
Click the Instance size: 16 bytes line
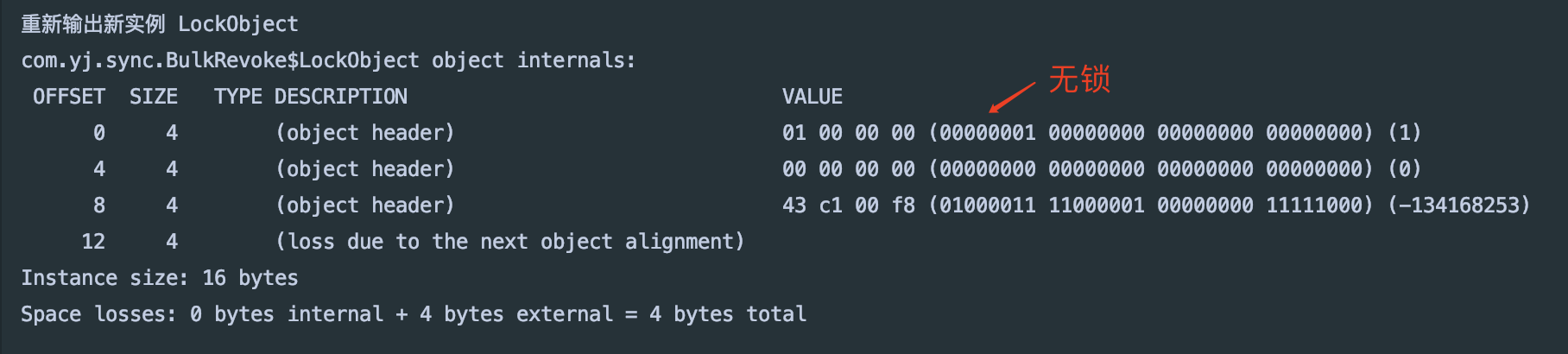pyautogui.click(x=160, y=278)
